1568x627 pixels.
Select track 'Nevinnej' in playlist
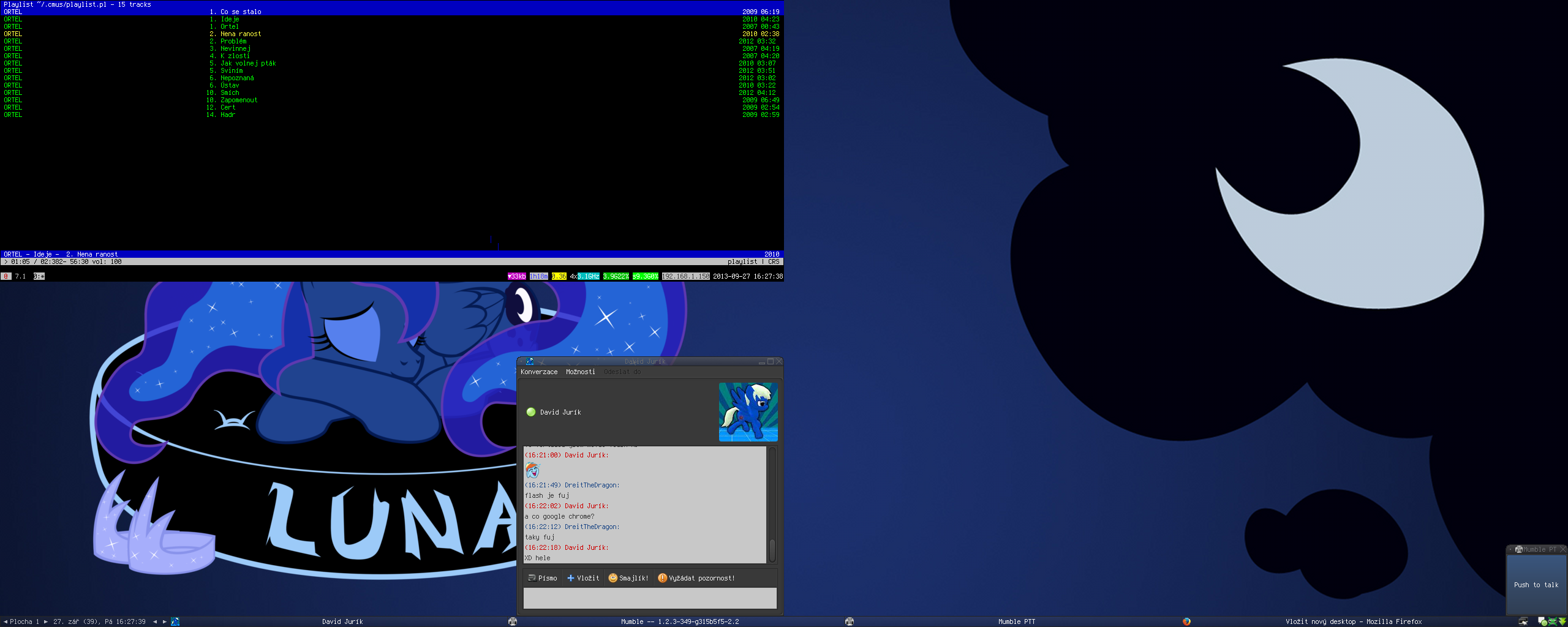click(x=392, y=48)
